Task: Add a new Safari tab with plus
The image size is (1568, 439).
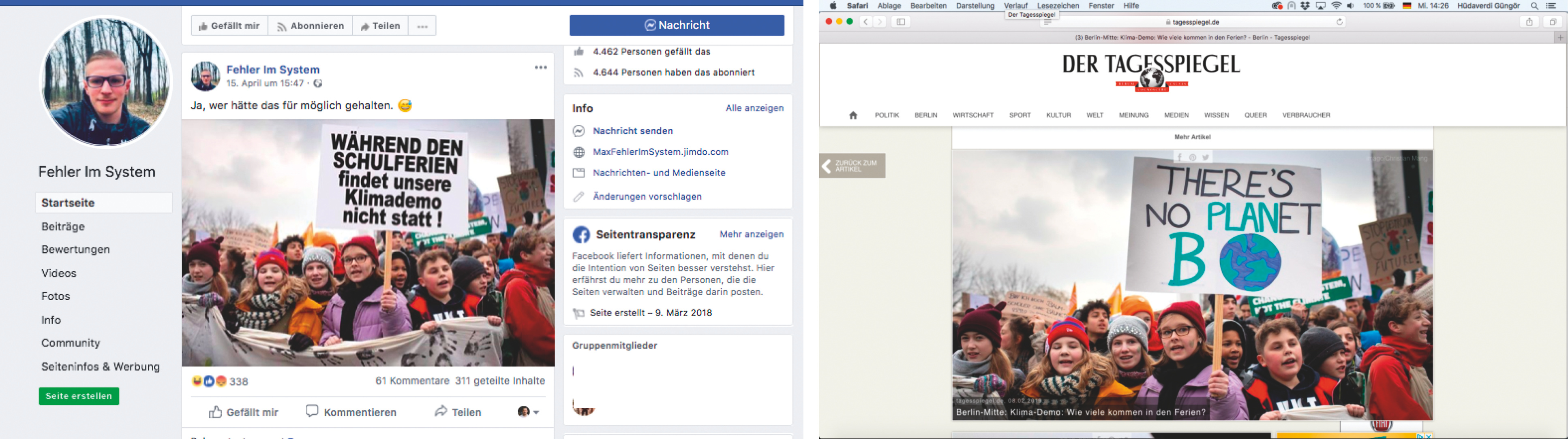Action: (1560, 38)
